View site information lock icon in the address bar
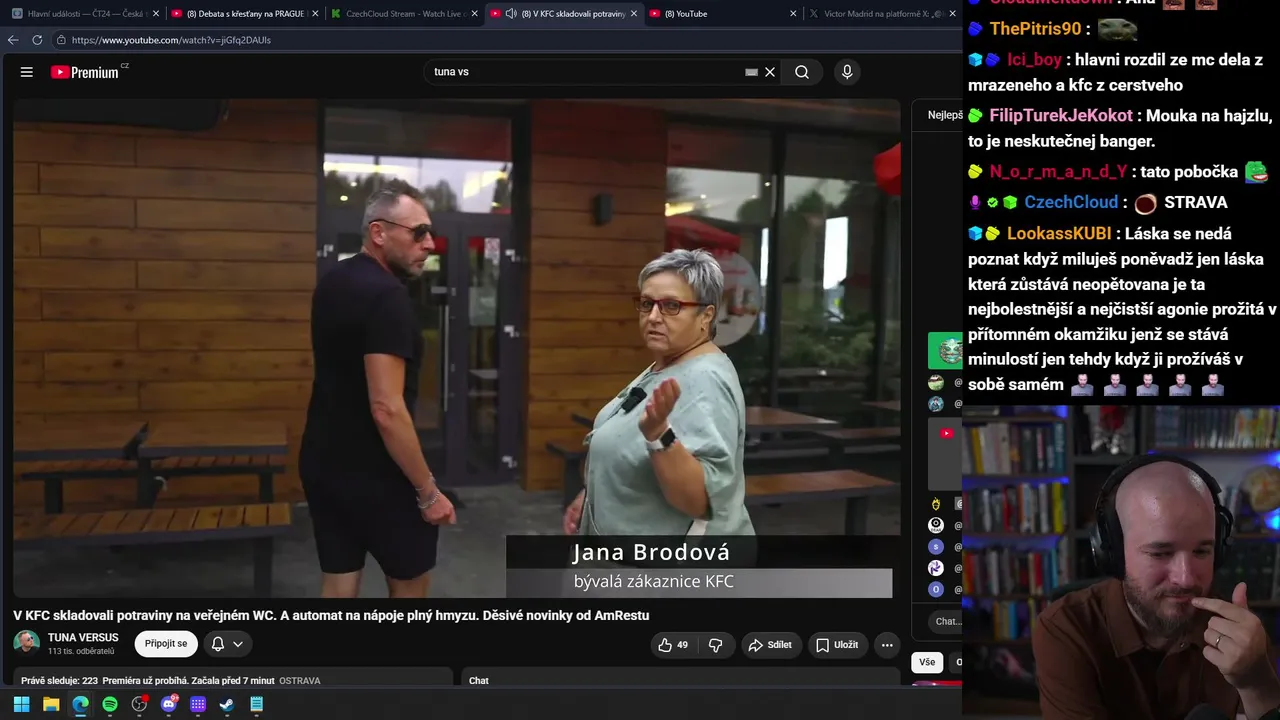This screenshot has height=720, width=1280. pyautogui.click(x=61, y=40)
